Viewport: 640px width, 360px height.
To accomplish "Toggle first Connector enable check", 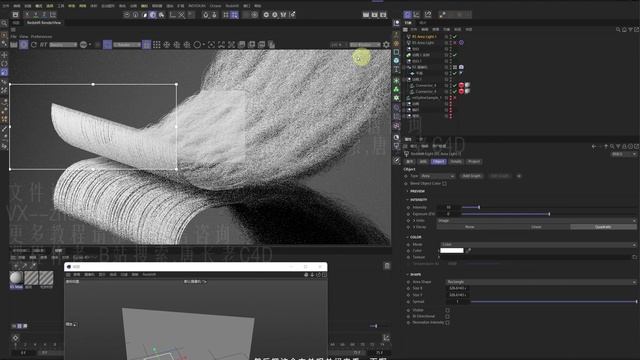I will 455,85.
